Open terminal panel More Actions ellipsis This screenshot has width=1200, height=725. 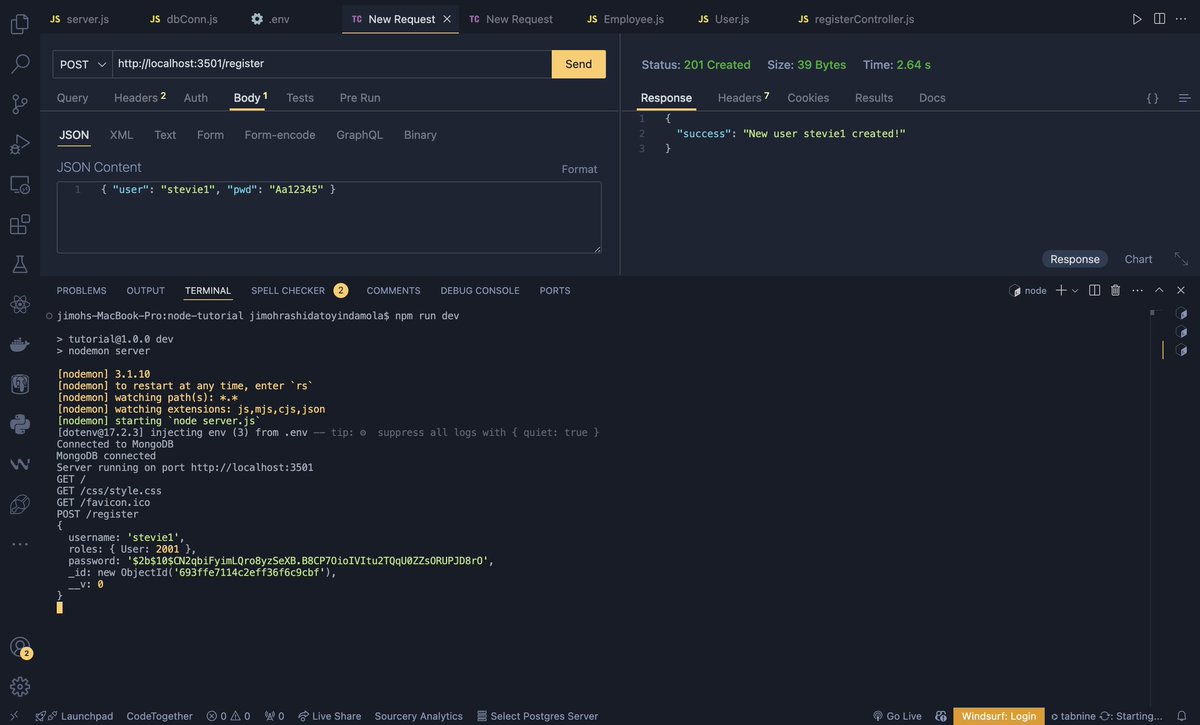1138,290
